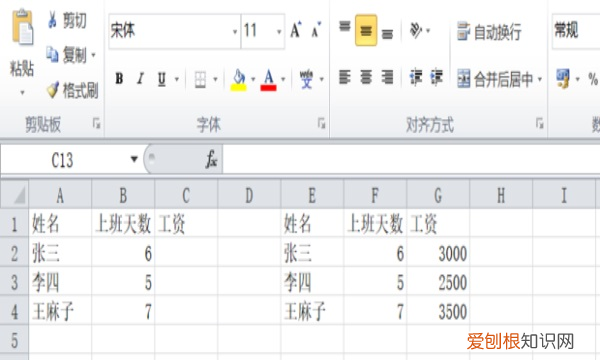The image size is (600, 360).
Task: Toggle Bold formatting
Action: coord(119,79)
